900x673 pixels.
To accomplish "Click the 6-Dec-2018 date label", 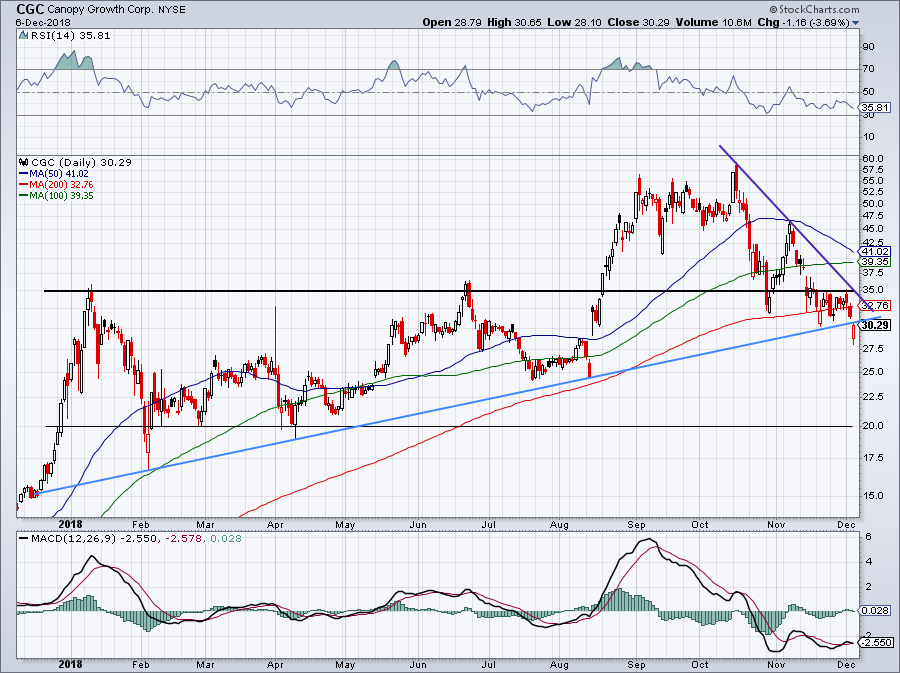I will [x=43, y=22].
